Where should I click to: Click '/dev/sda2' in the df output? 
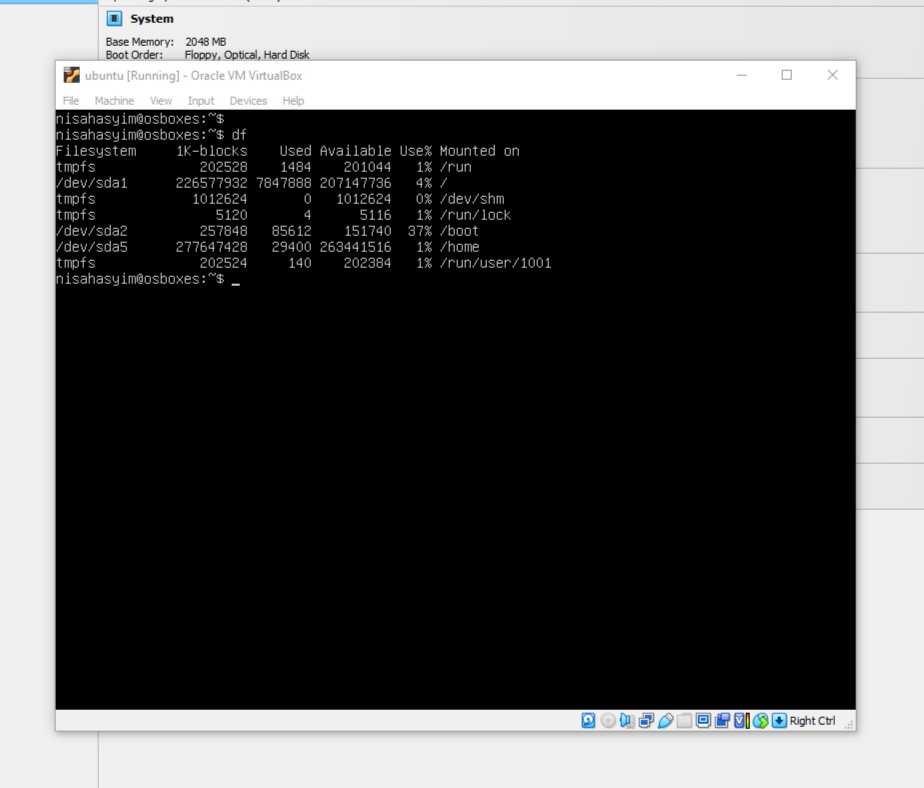tap(91, 231)
